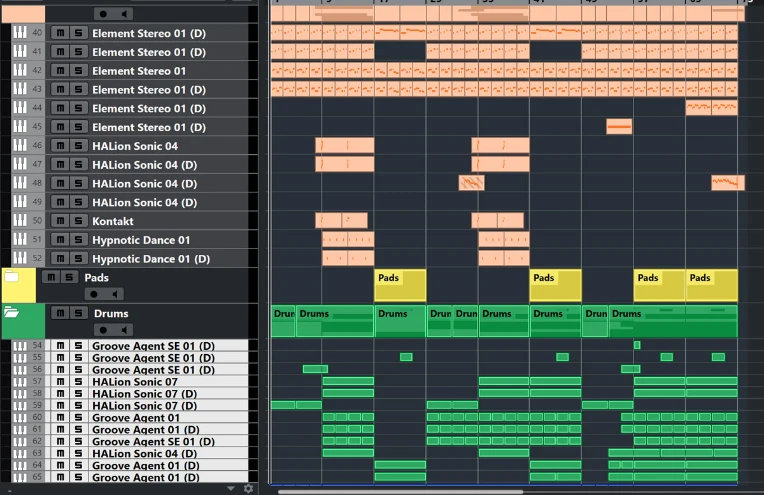Mute HALion Sonic 04 on track 46
The image size is (764, 495).
(61, 146)
